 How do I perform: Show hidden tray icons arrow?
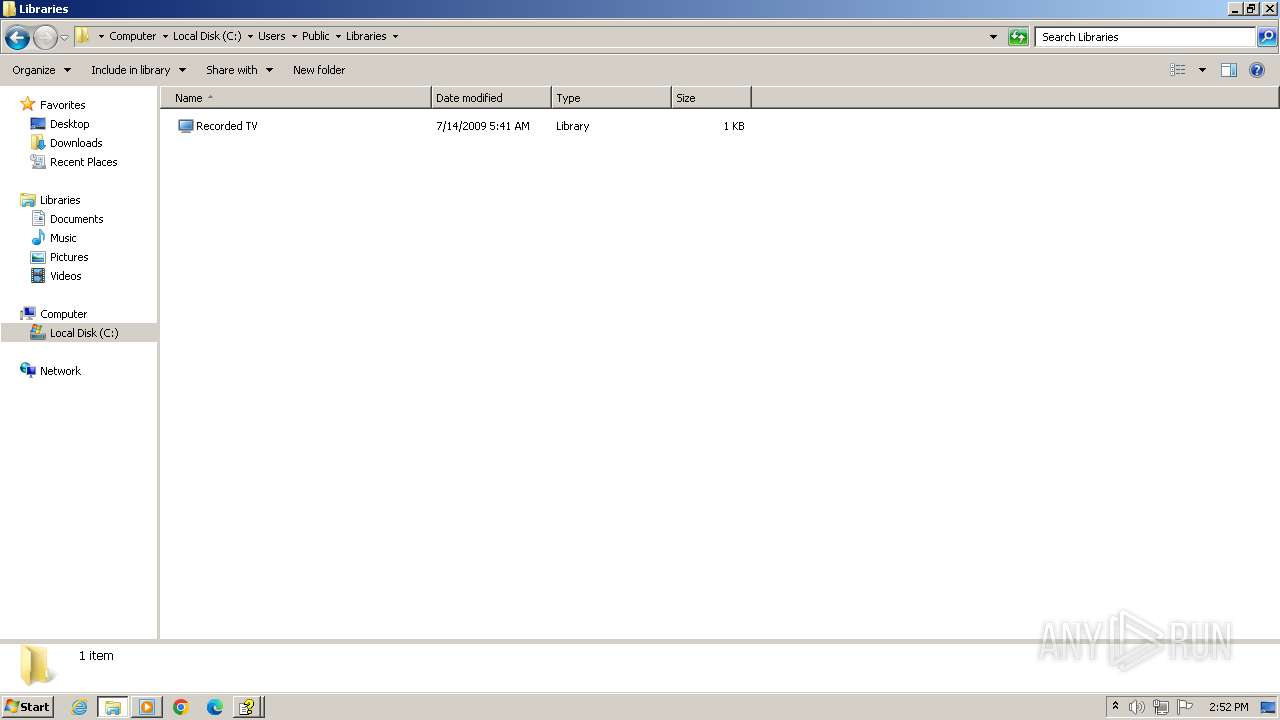click(1115, 707)
